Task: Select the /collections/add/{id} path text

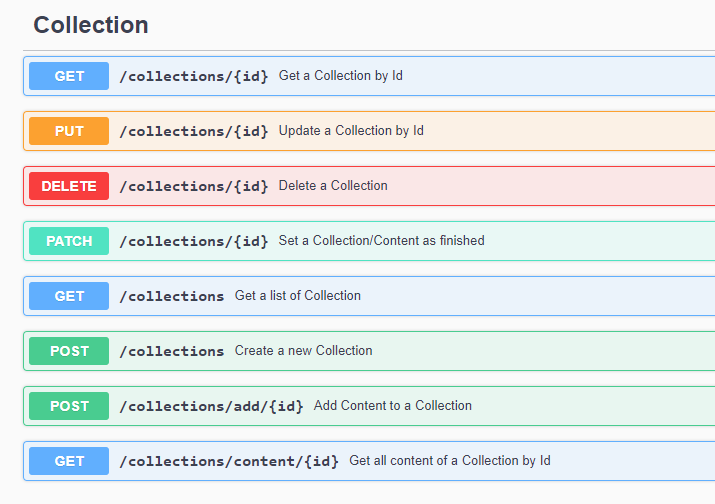Action: (211, 406)
